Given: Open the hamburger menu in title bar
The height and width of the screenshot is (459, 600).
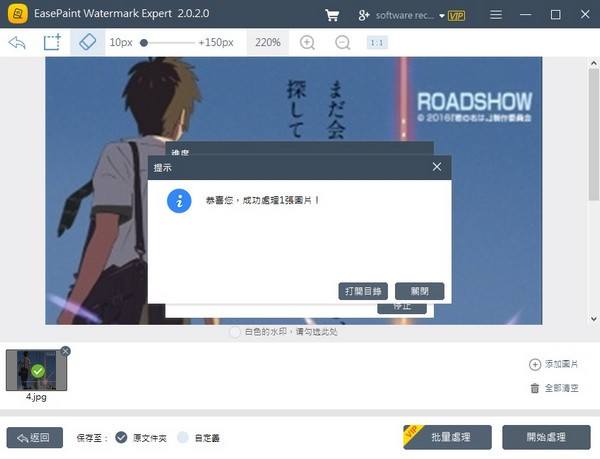Looking at the screenshot, I should coord(494,15).
